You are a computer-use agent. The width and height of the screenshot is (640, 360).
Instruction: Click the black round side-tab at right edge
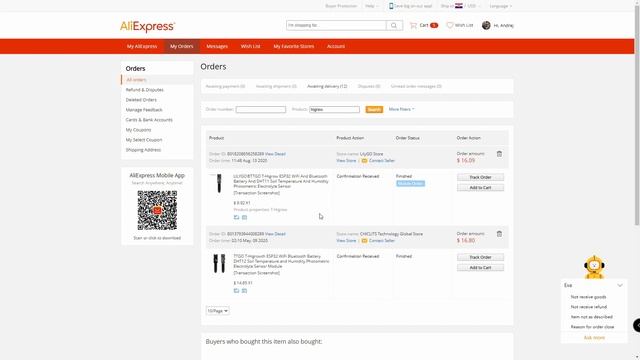[636, 325]
